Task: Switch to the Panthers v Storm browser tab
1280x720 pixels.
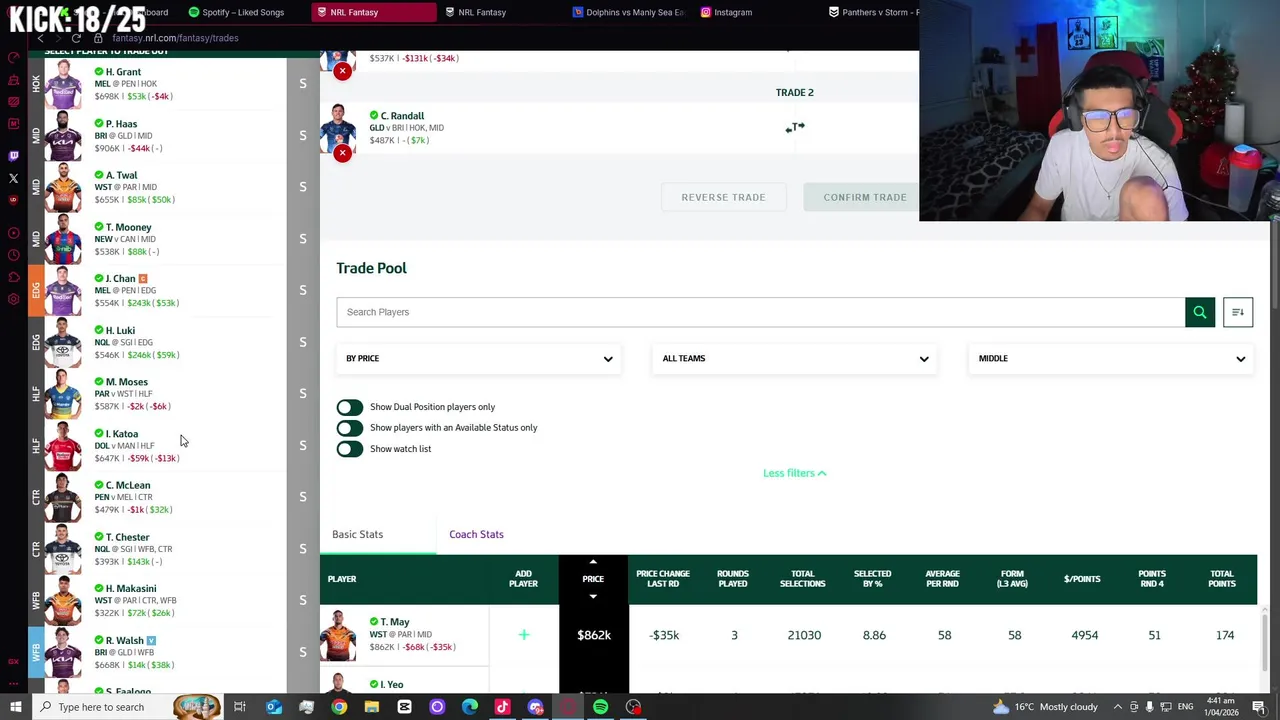Action: 872,12
